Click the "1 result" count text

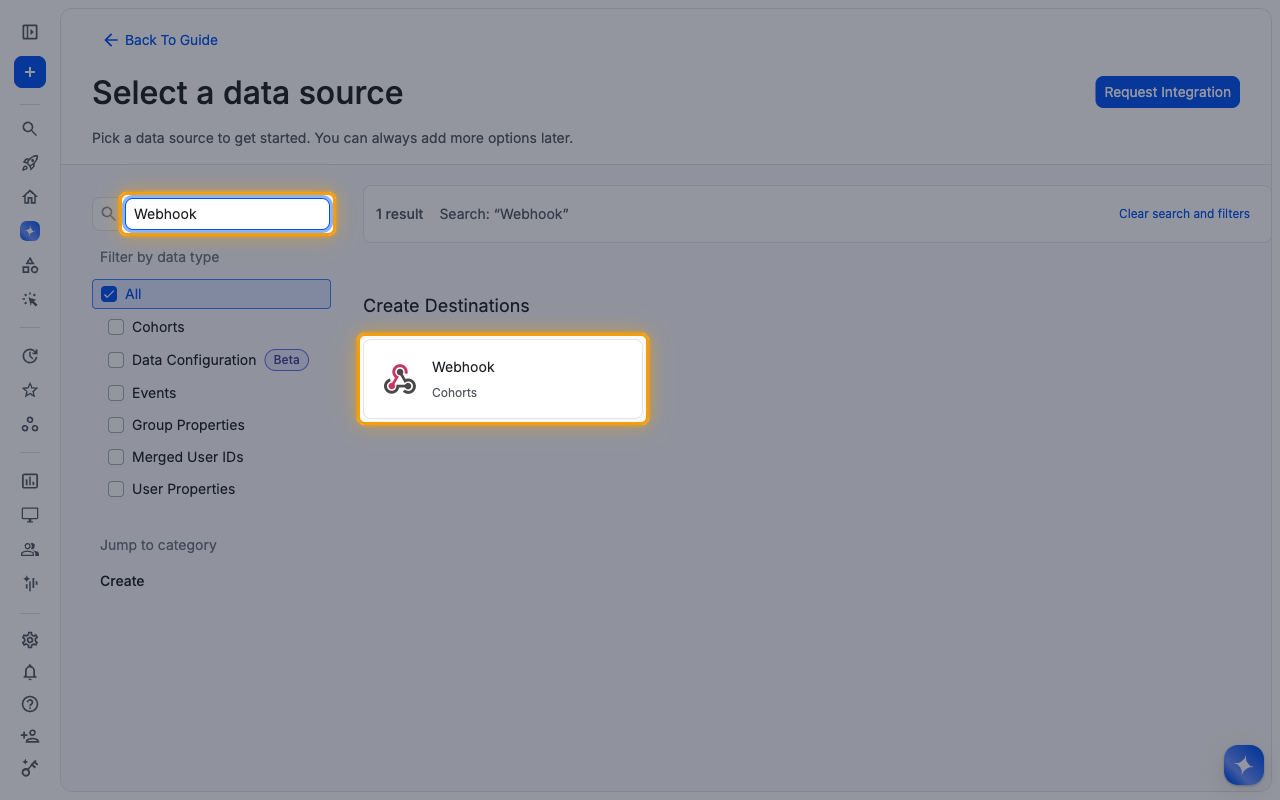[399, 214]
